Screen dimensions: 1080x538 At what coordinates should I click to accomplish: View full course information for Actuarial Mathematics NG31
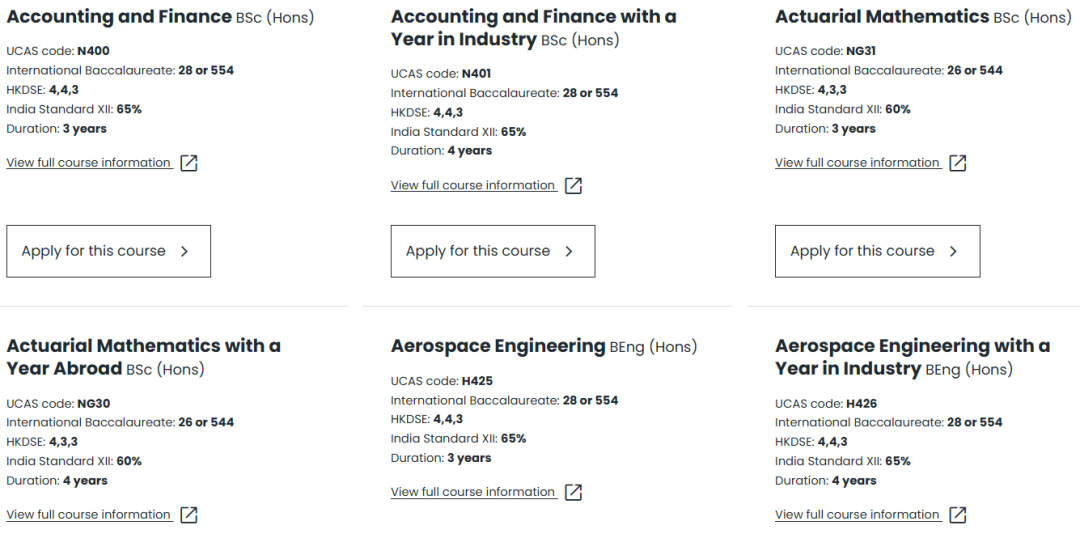coord(858,163)
